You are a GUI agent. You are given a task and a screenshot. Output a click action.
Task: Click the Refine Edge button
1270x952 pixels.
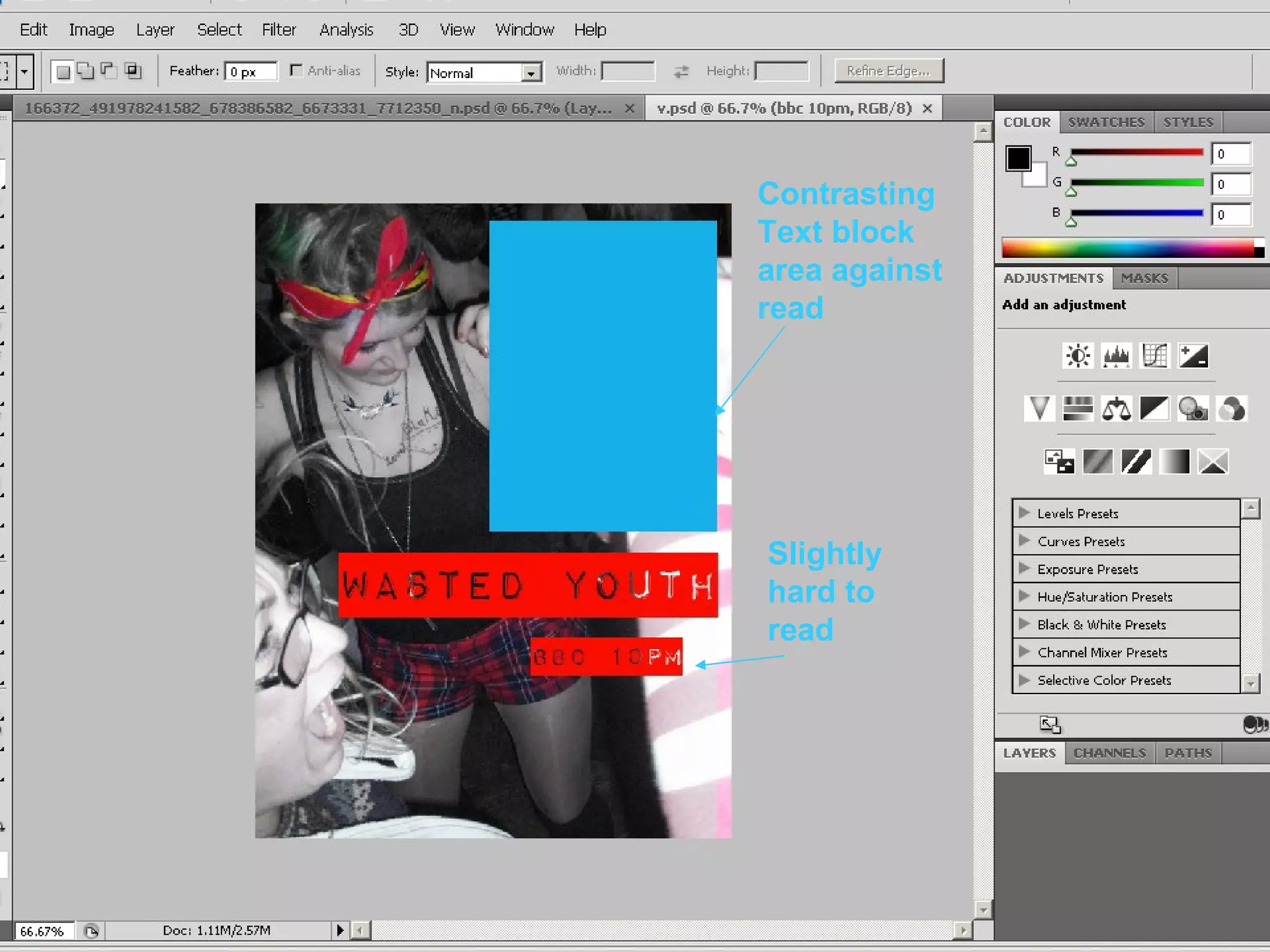[x=888, y=71]
